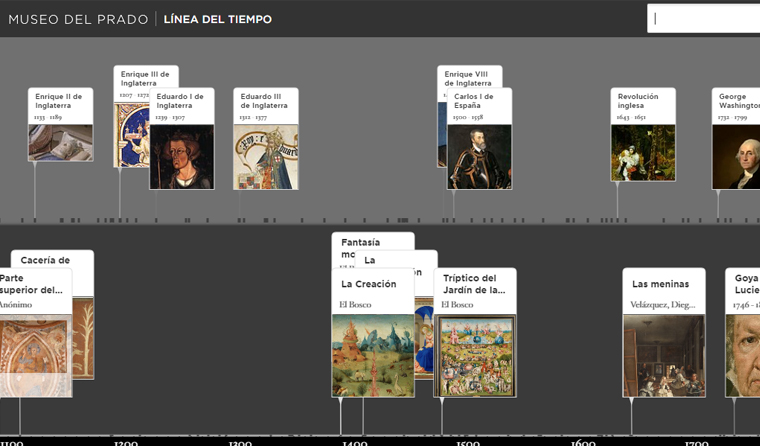Image resolution: width=760 pixels, height=446 pixels.
Task: Open the Museo del Prado logo link
Action: pos(78,19)
